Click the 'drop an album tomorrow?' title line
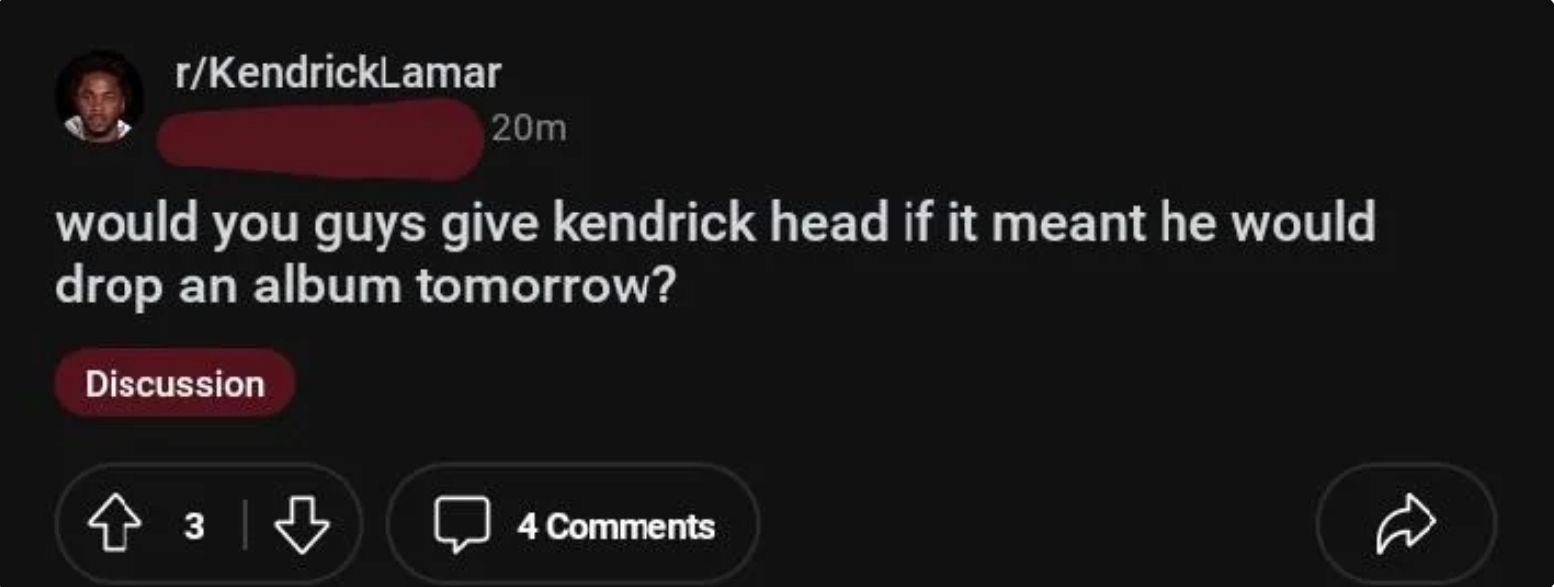The image size is (1554, 587). [361, 286]
